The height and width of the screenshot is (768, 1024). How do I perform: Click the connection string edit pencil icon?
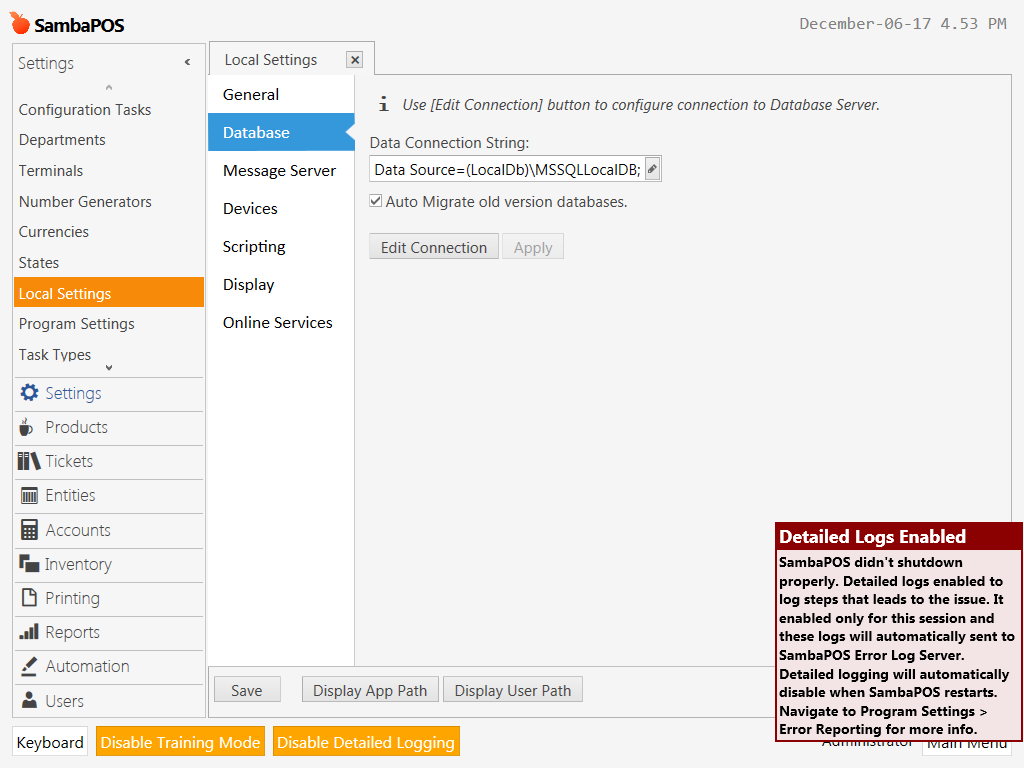tap(652, 169)
